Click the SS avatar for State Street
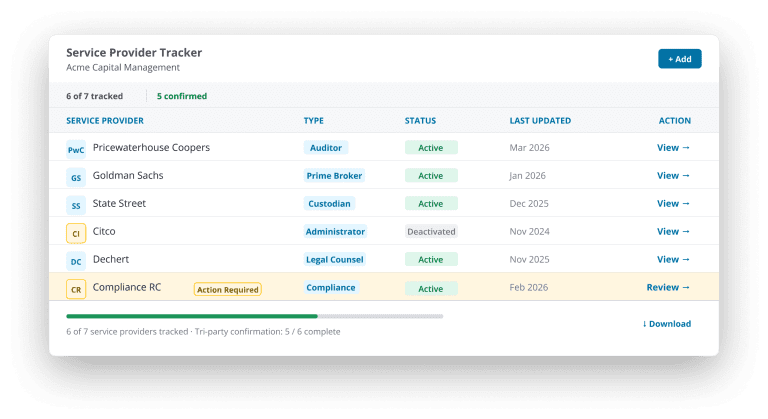The width and height of the screenshot is (768, 419). click(76, 205)
